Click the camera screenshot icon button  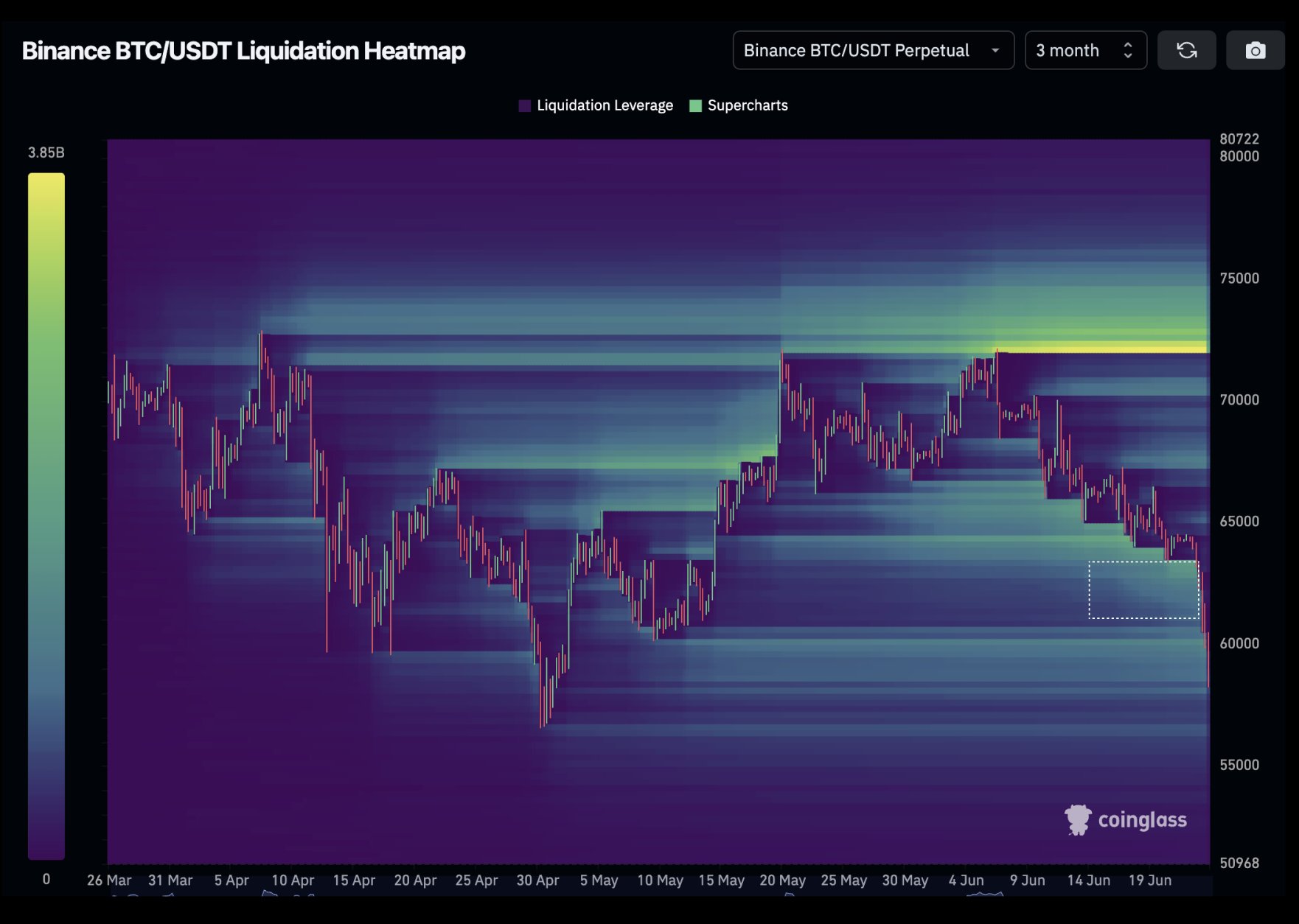point(1255,50)
